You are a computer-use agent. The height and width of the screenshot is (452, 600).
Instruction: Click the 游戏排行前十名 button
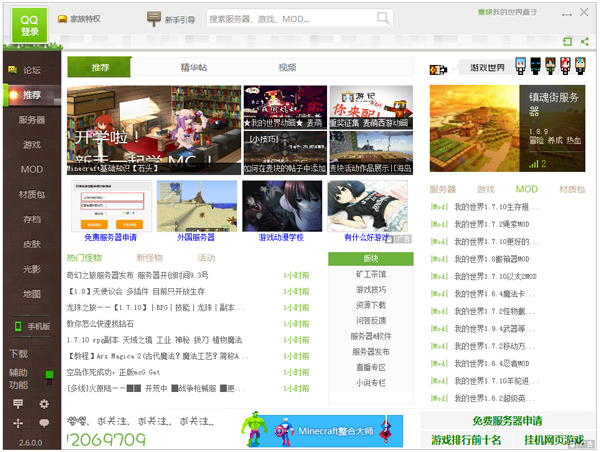(466, 440)
